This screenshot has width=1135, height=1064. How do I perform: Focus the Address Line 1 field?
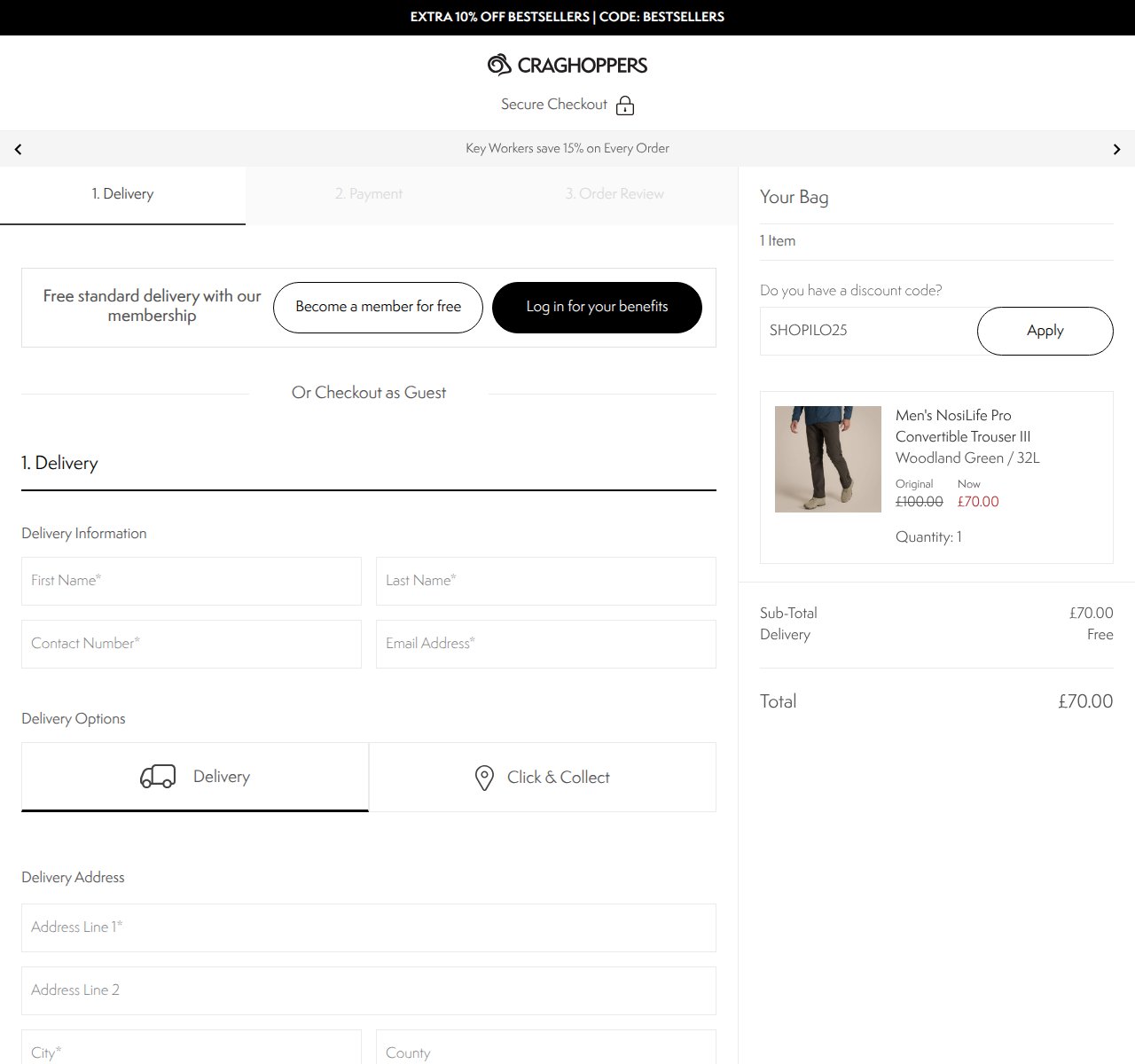tap(369, 927)
